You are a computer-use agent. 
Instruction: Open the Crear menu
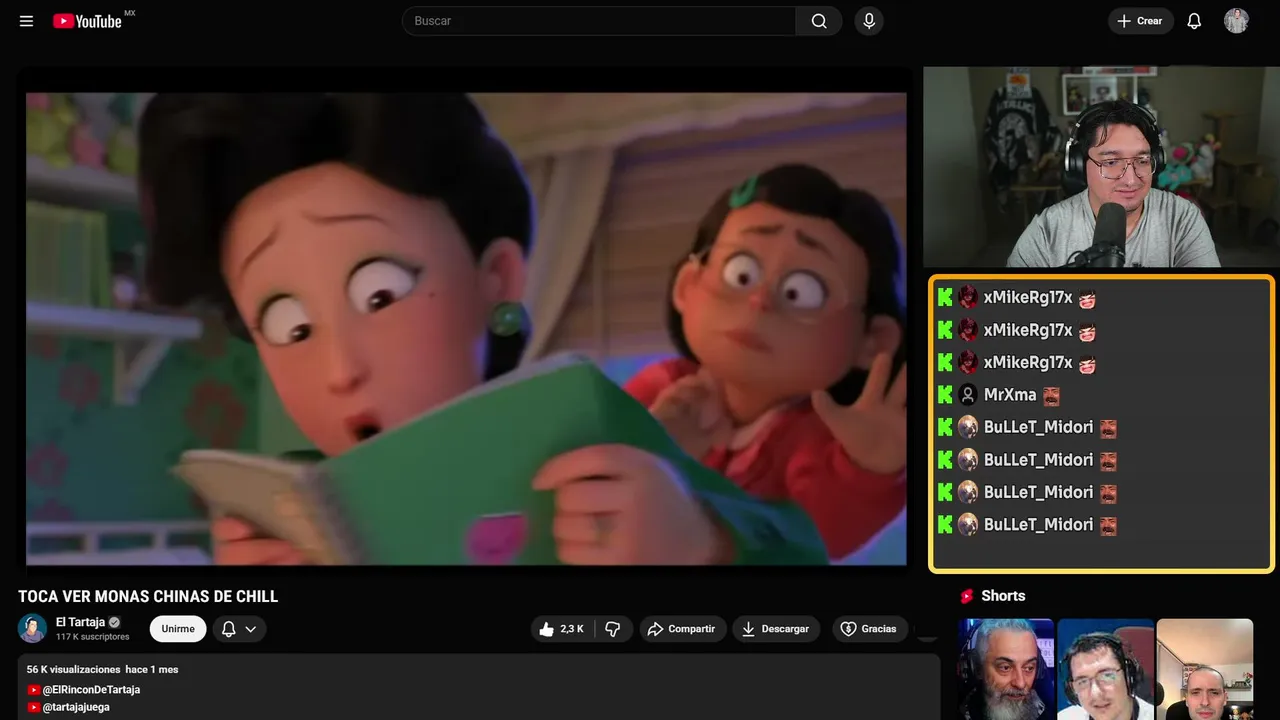[1140, 21]
